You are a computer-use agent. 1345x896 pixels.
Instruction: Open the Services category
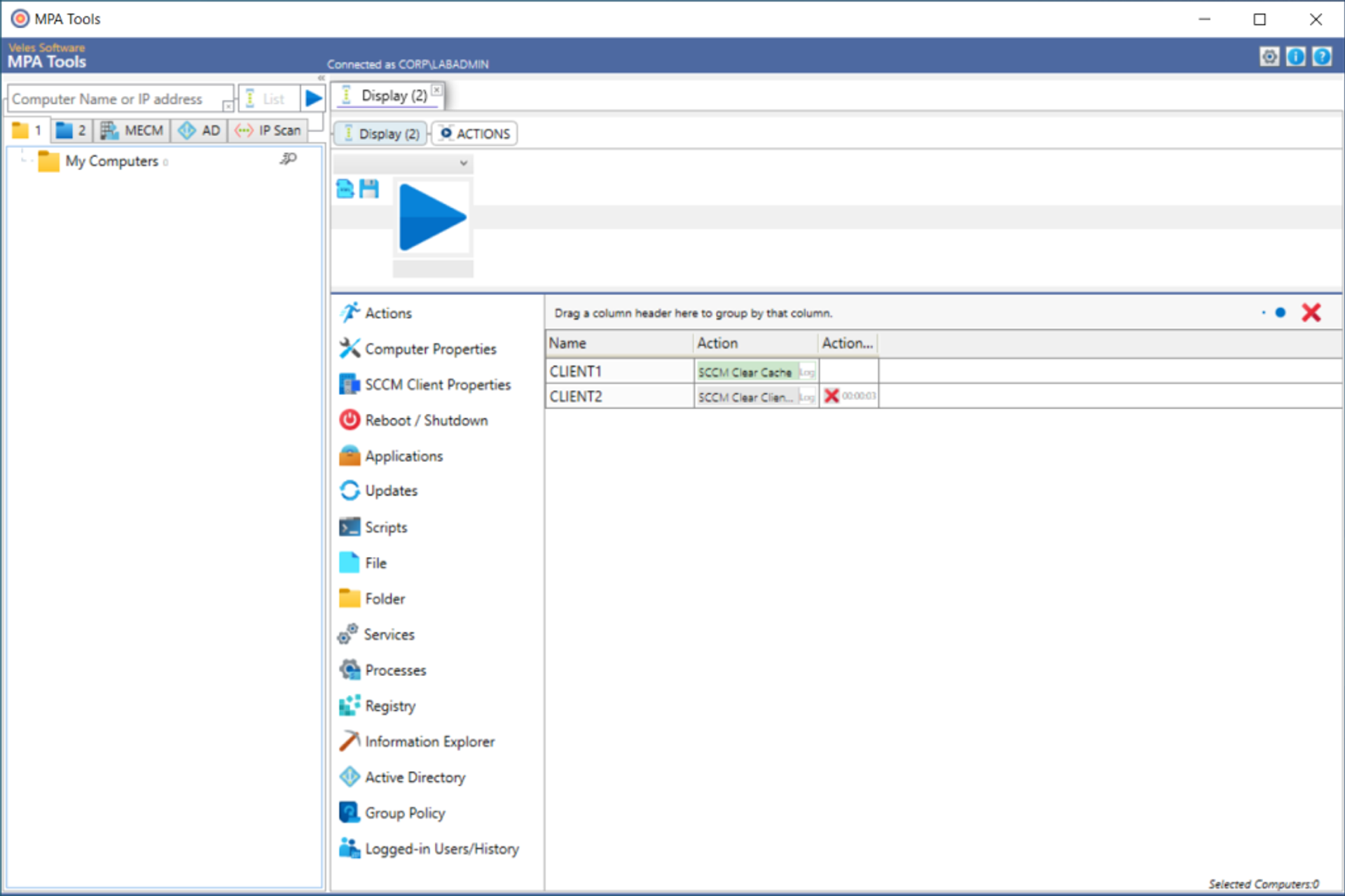(376, 635)
